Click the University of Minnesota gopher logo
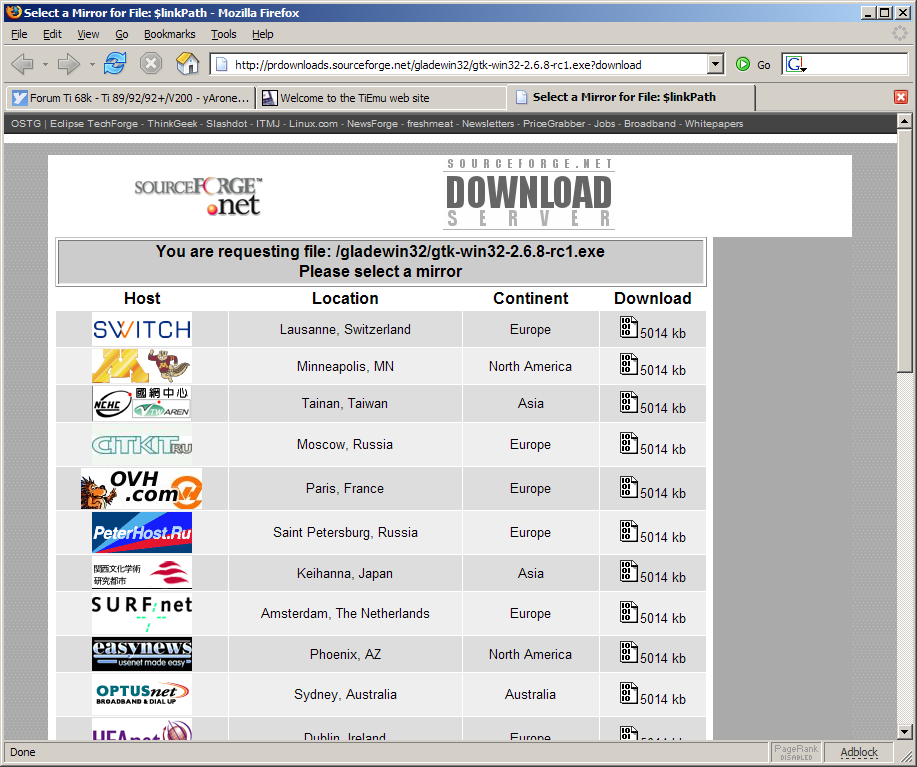917x767 pixels. (142, 366)
